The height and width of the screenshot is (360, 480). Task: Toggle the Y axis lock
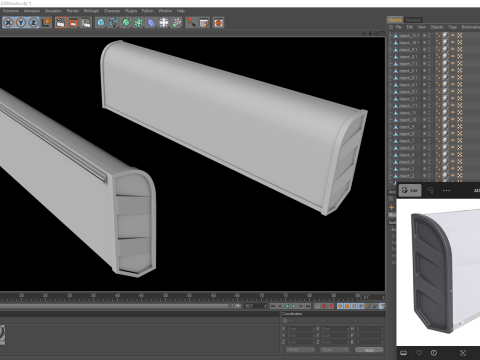[21, 23]
